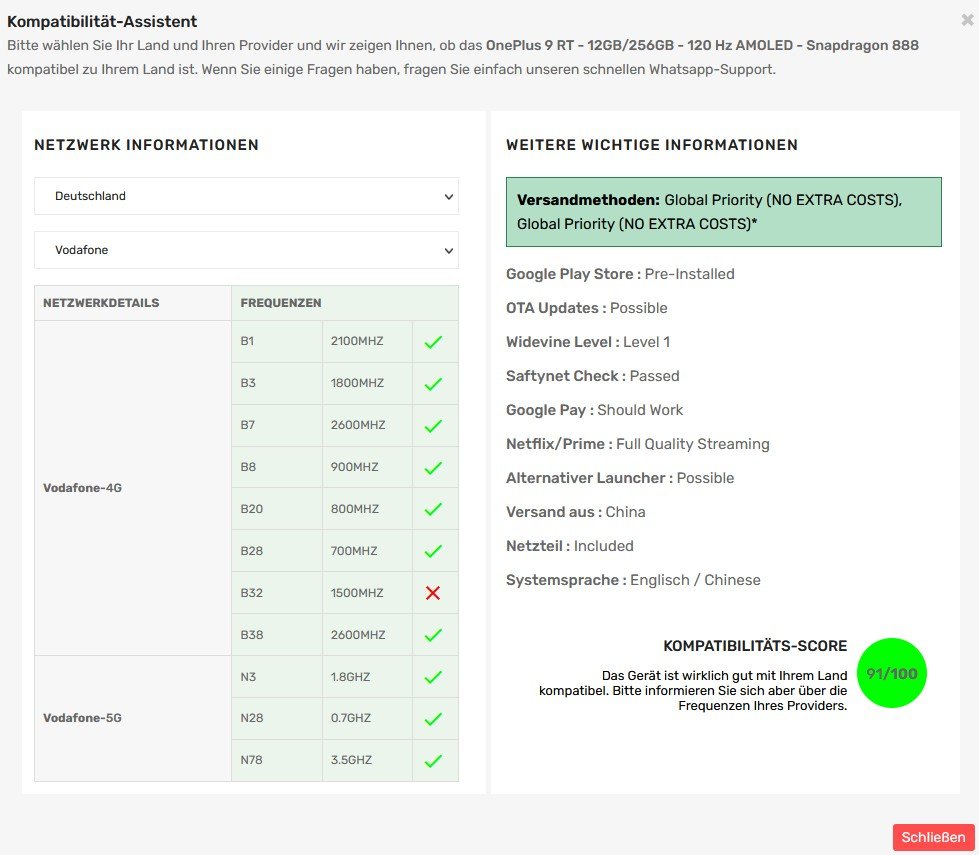
Task: Click the B38 band cell
Action: [x=277, y=635]
